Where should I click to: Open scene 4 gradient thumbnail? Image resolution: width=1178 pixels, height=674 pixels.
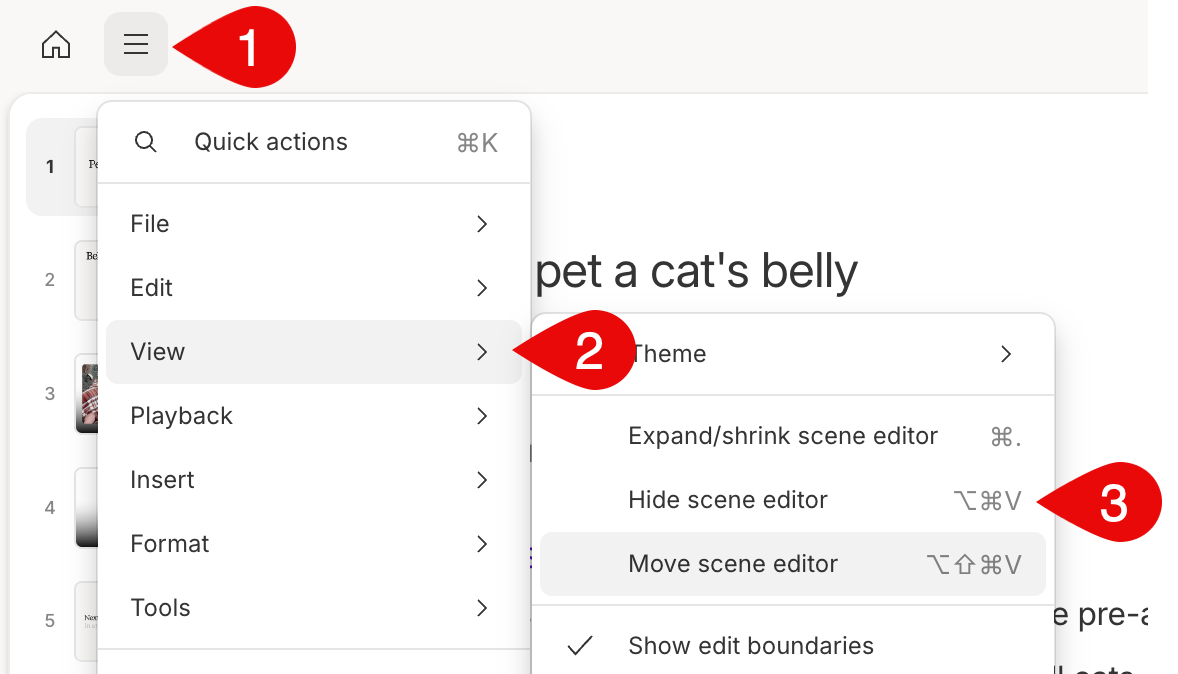click(86, 507)
